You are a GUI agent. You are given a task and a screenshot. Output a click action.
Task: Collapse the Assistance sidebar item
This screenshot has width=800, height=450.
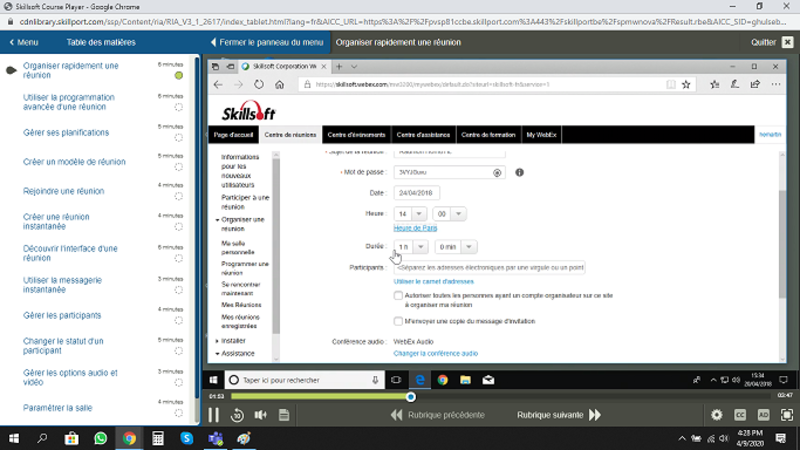click(217, 354)
